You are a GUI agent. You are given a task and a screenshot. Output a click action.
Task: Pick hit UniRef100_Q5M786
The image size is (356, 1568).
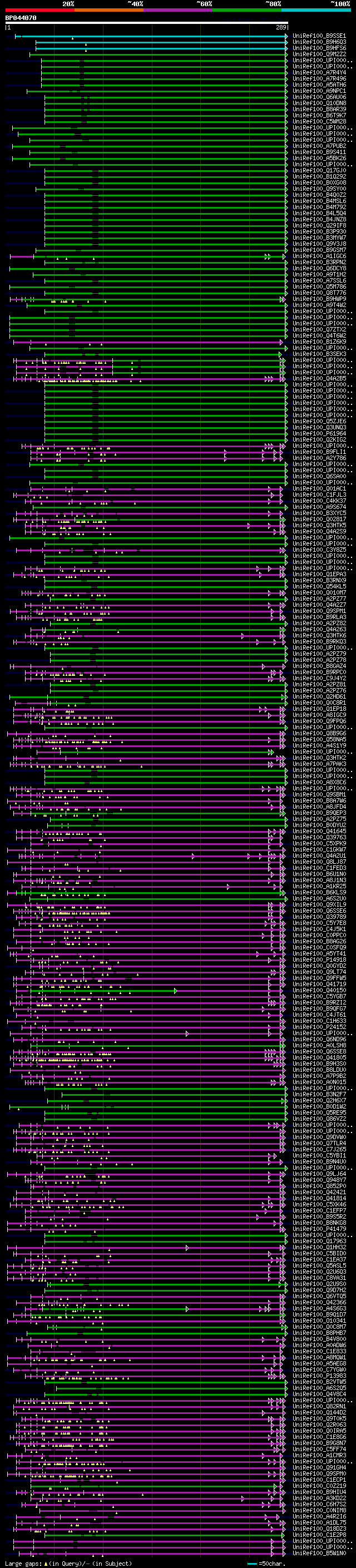319,286
